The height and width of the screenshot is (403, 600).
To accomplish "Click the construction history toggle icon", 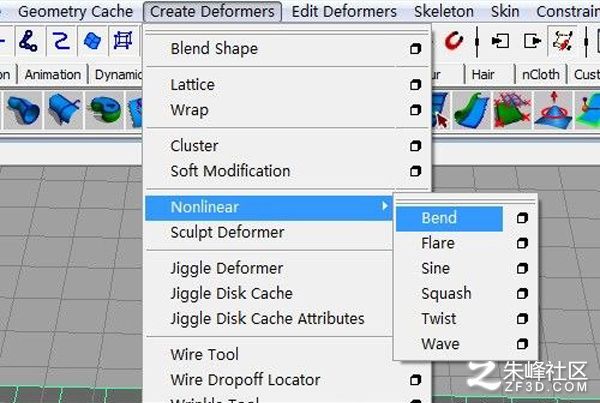I will point(563,41).
